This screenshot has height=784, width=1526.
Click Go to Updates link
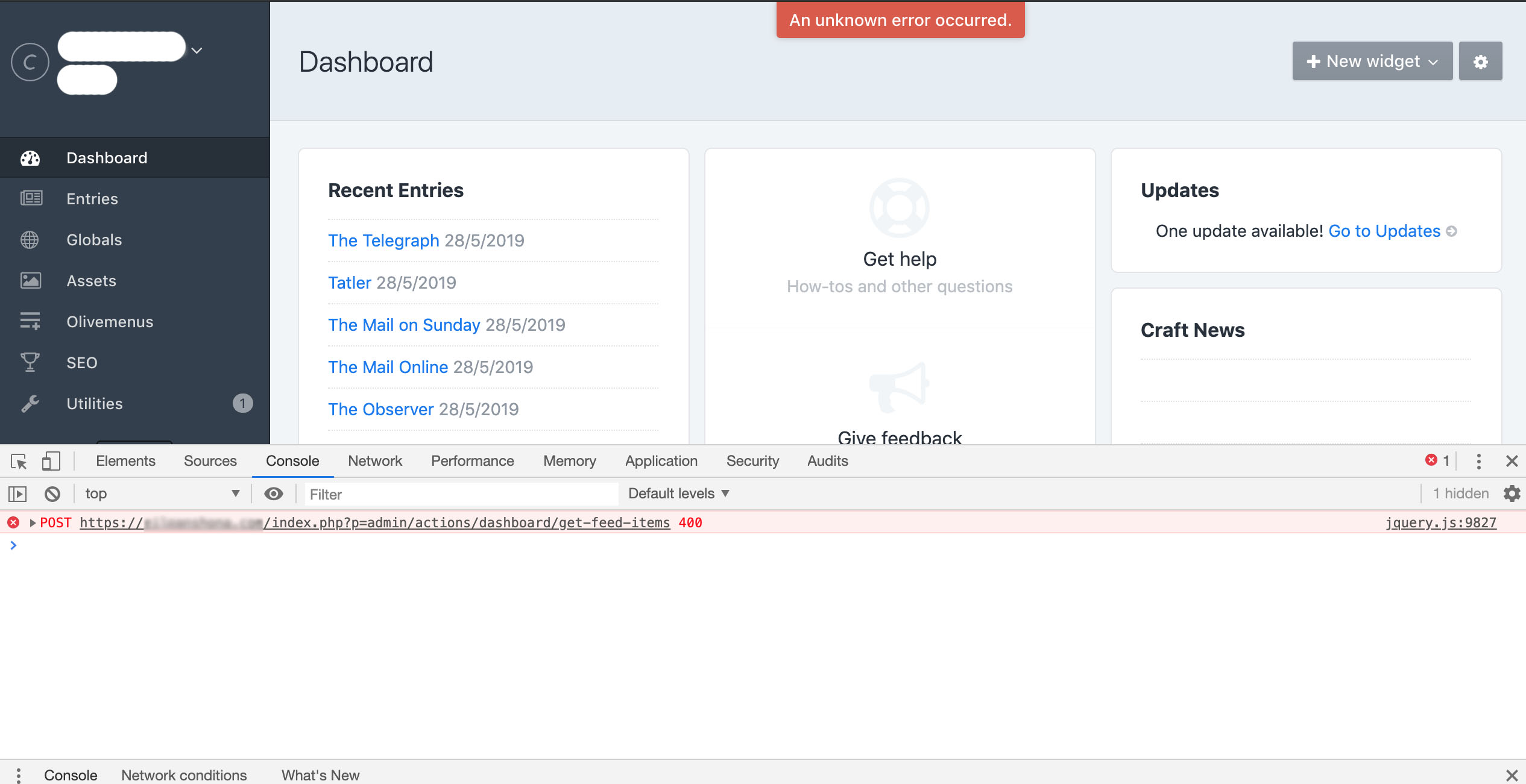[1384, 230]
